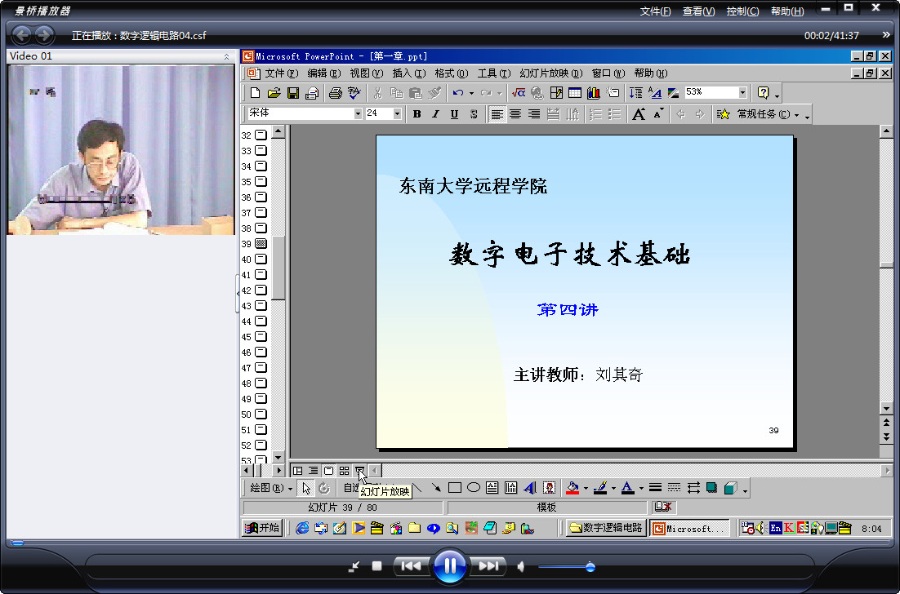The height and width of the screenshot is (594, 900).
Task: Toggle text shadow in PowerPoint
Action: tap(474, 114)
